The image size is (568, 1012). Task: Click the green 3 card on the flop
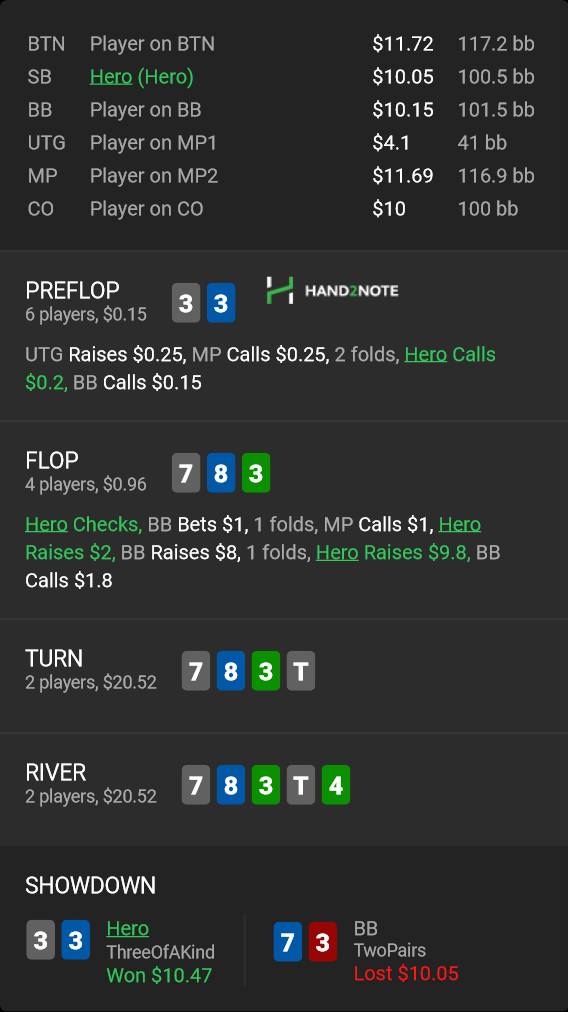[256, 473]
